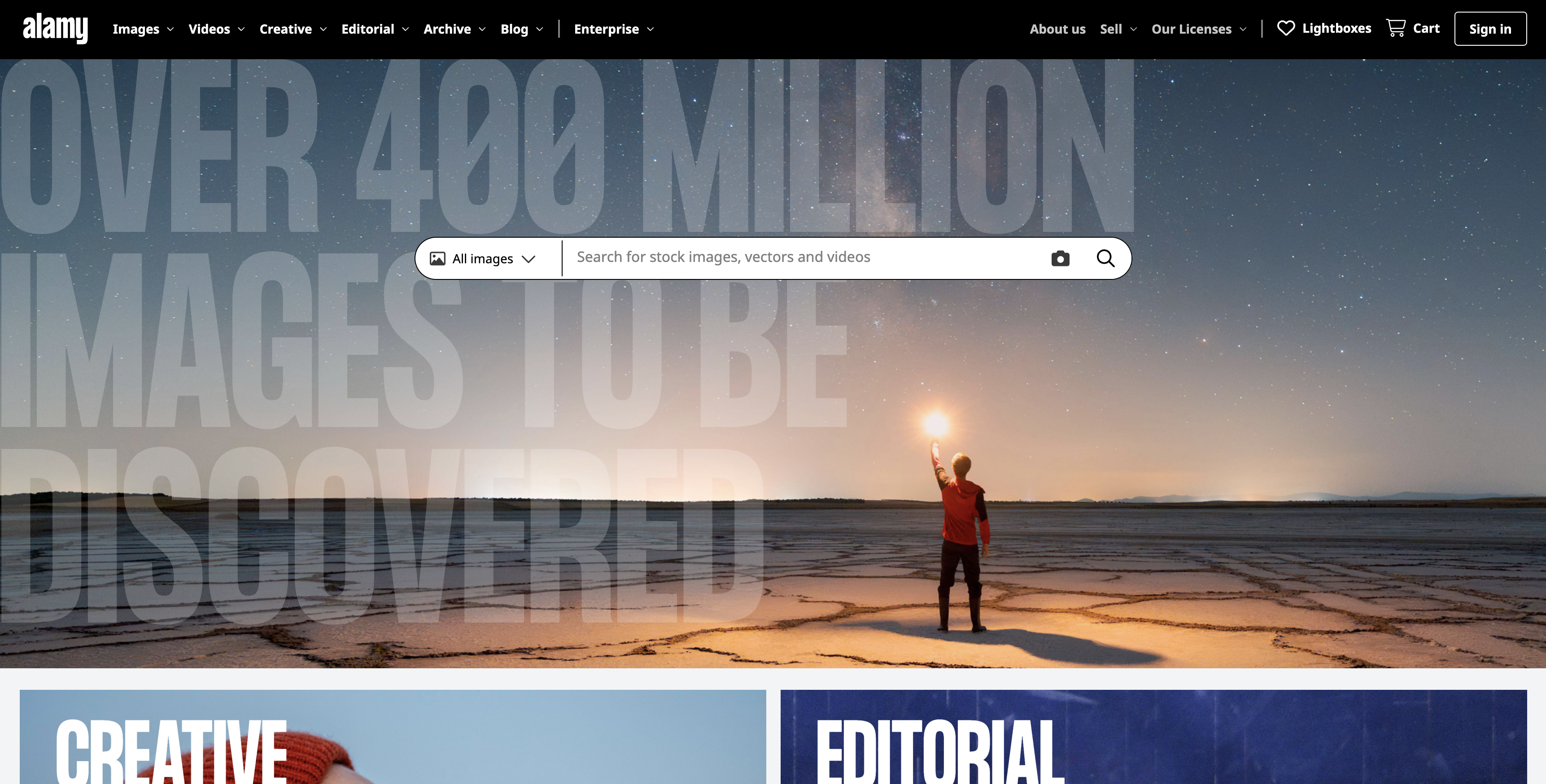The image size is (1546, 784).
Task: Open the Blog menu
Action: (521, 29)
